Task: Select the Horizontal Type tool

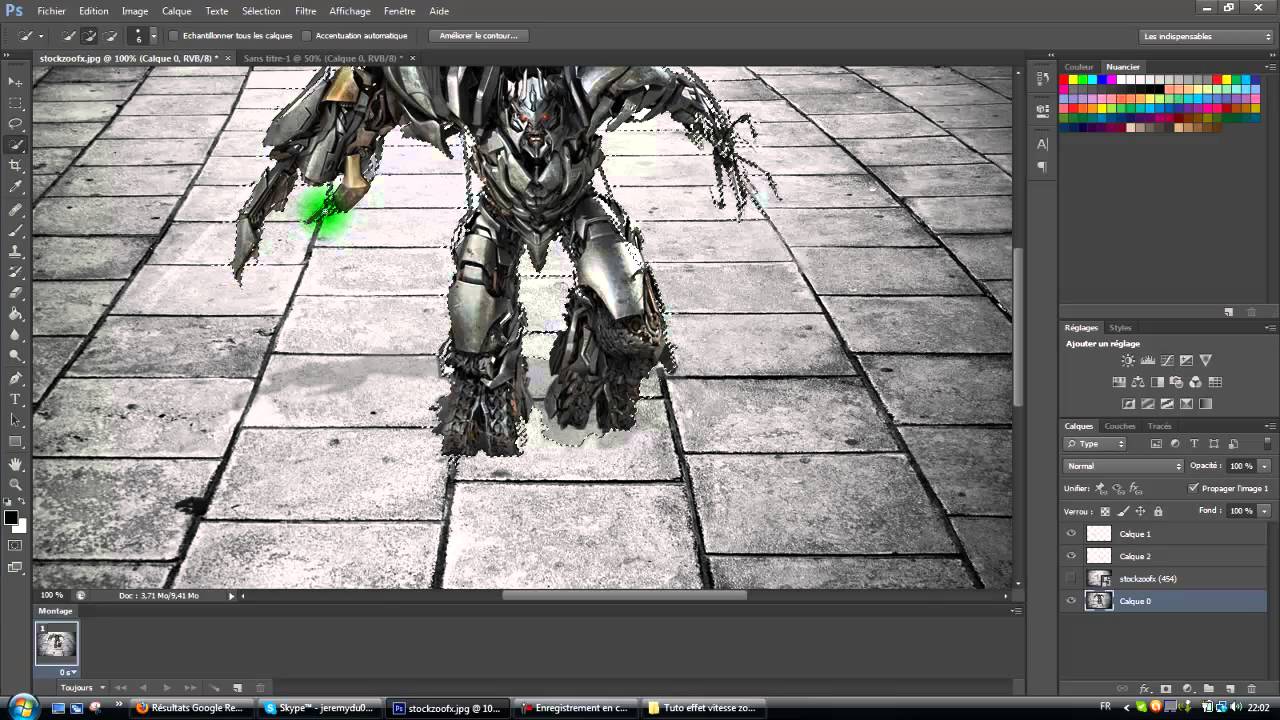Action: click(16, 400)
